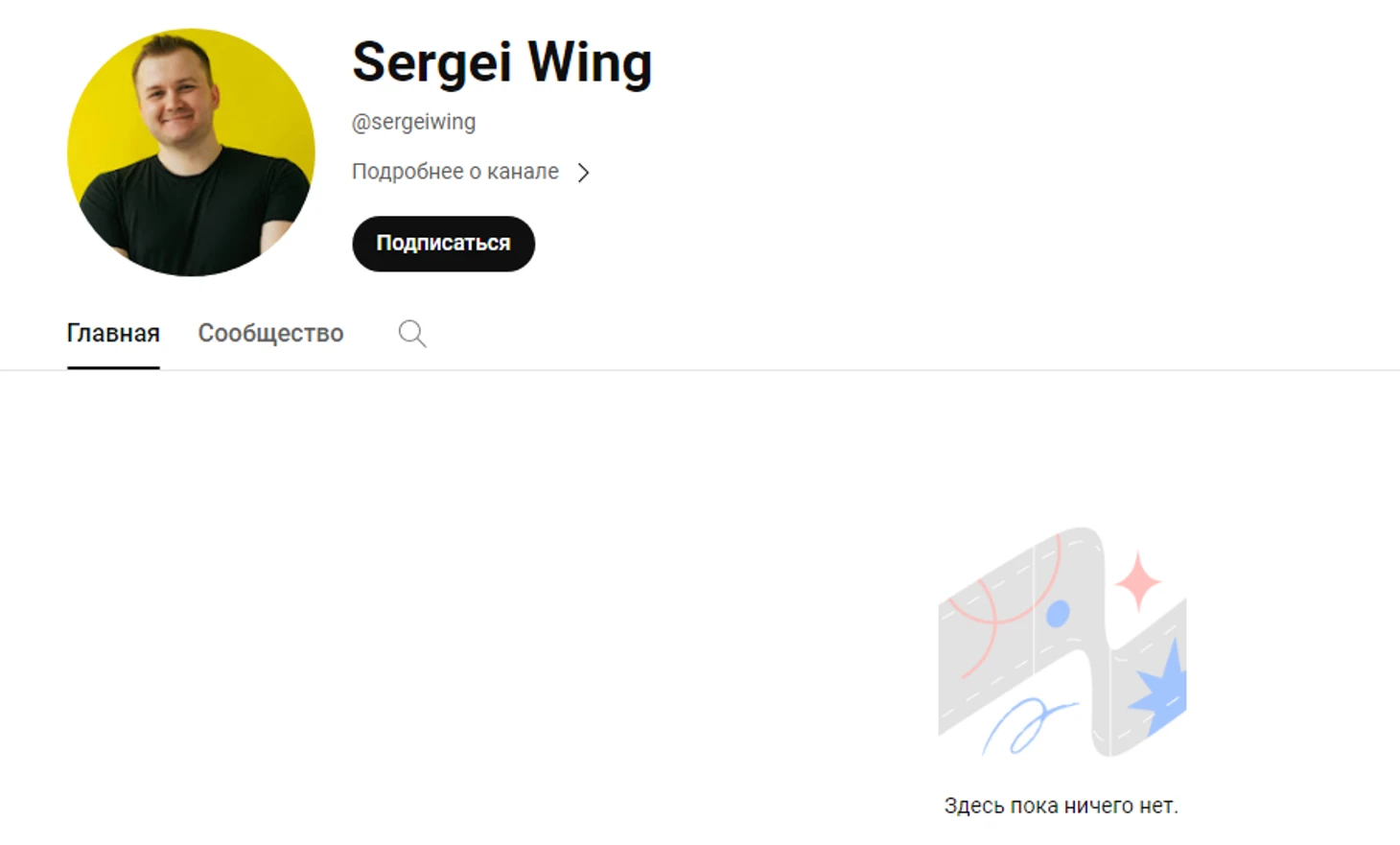The width and height of the screenshot is (1400, 845).
Task: Open the Подробнее о канале link
Action: click(x=455, y=172)
